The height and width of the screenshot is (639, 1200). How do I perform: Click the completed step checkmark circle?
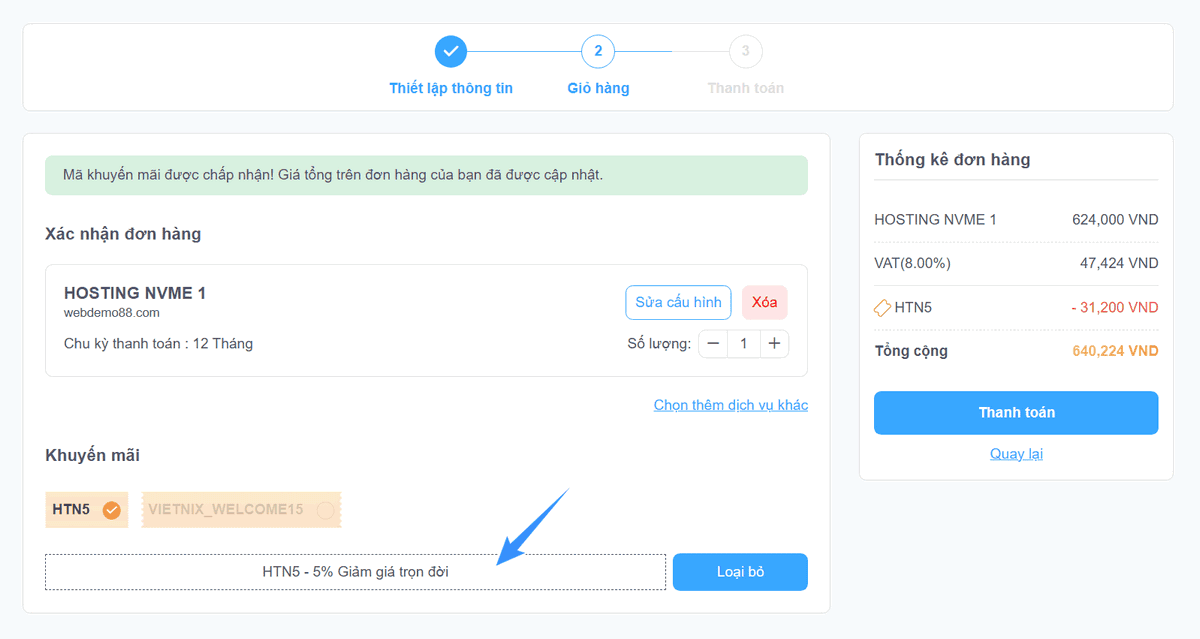pos(451,51)
